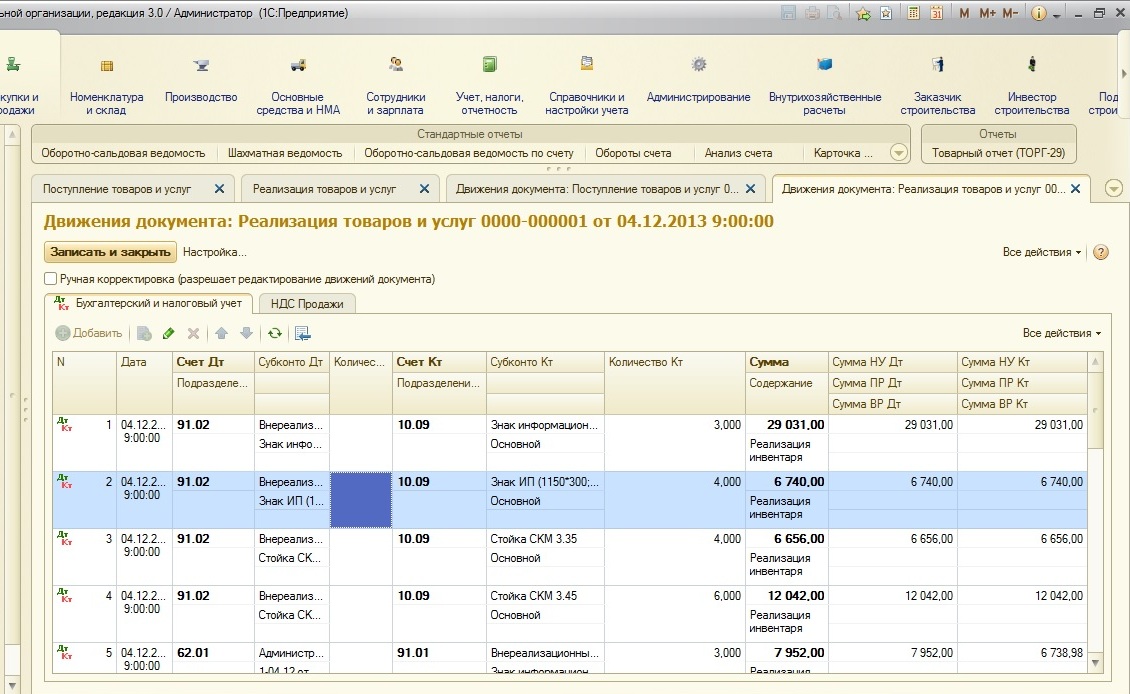
Task: Click the green pencil edit icon
Action: 168,333
